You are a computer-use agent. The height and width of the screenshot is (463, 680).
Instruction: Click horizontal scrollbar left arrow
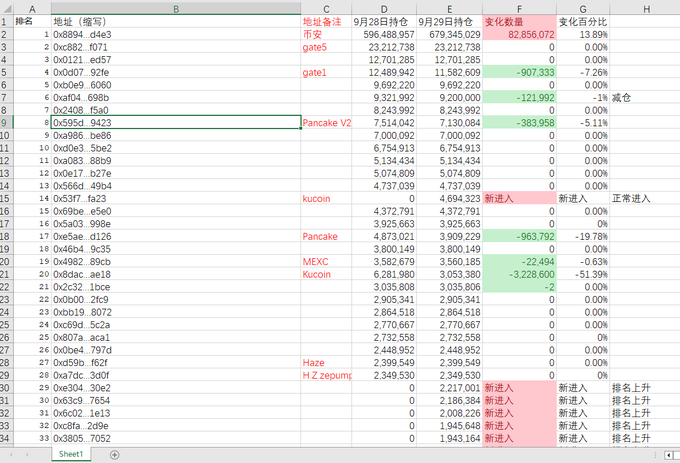tap(669, 455)
